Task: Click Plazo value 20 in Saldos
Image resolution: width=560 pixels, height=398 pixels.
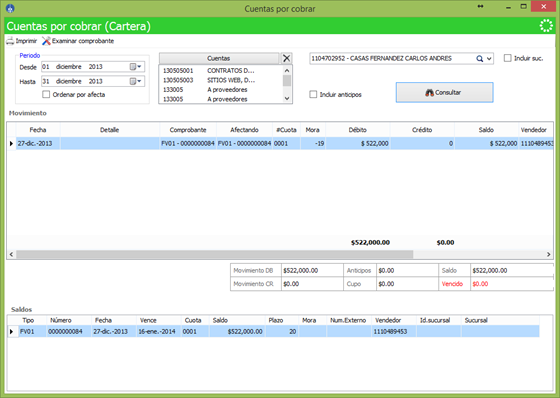Action: 282,332
